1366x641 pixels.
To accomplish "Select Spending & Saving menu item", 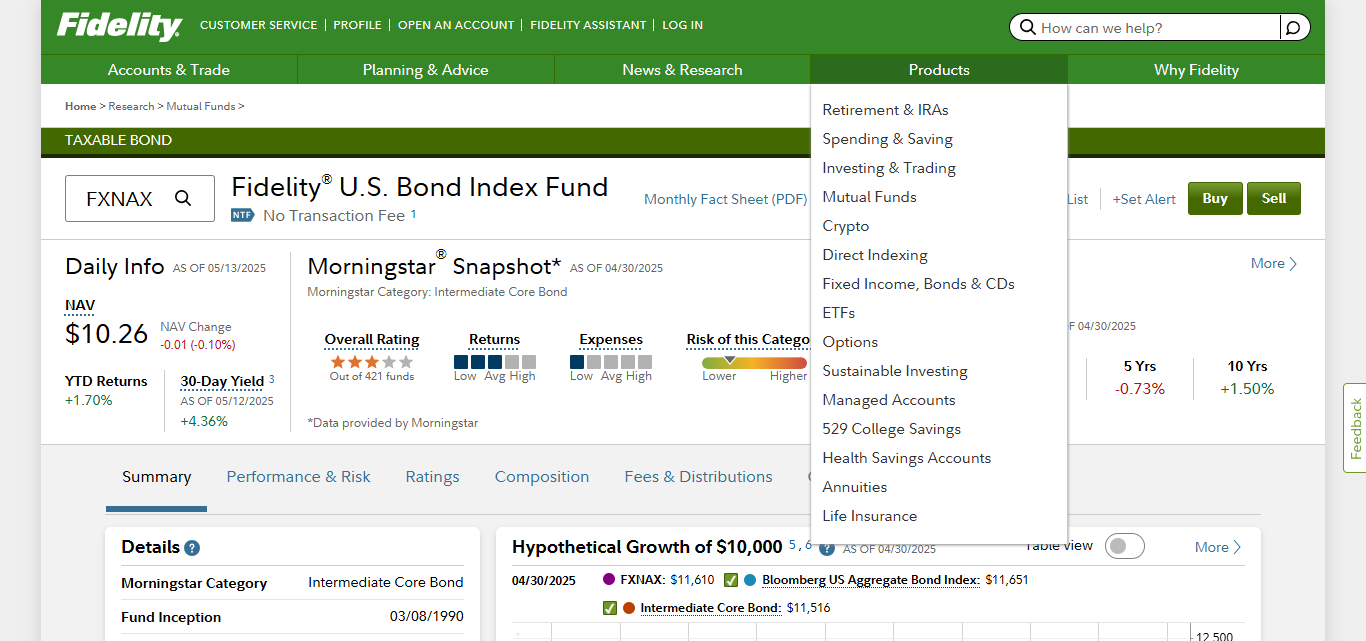I will click(887, 139).
